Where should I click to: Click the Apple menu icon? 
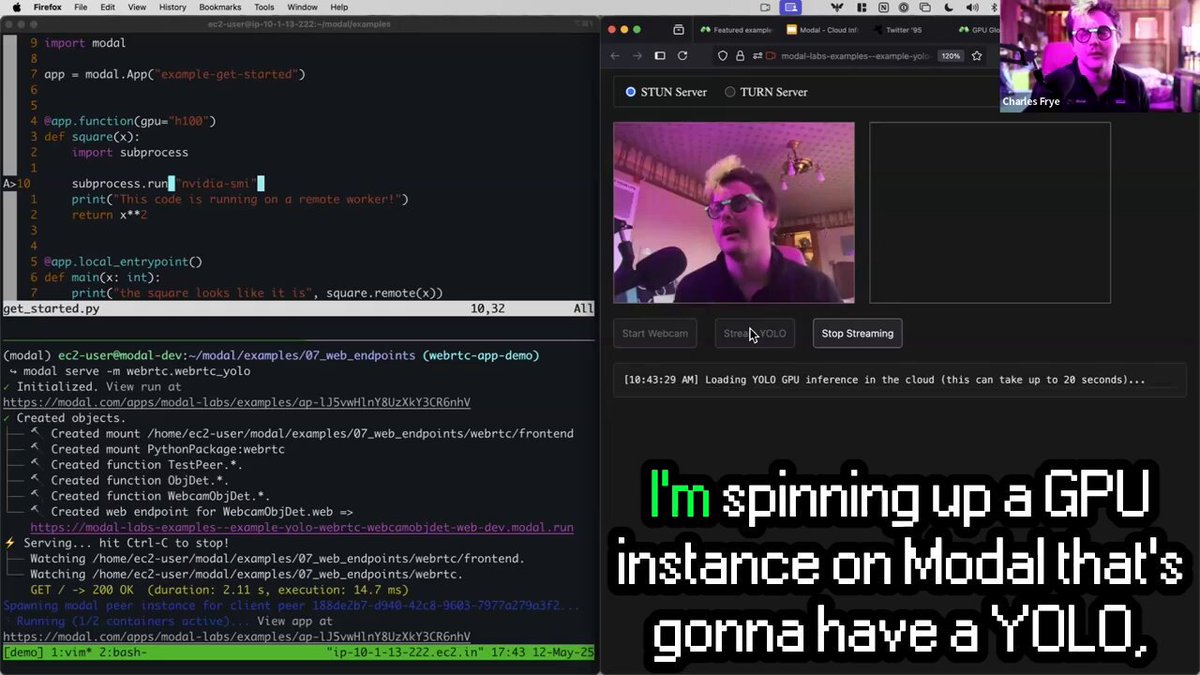(16, 7)
